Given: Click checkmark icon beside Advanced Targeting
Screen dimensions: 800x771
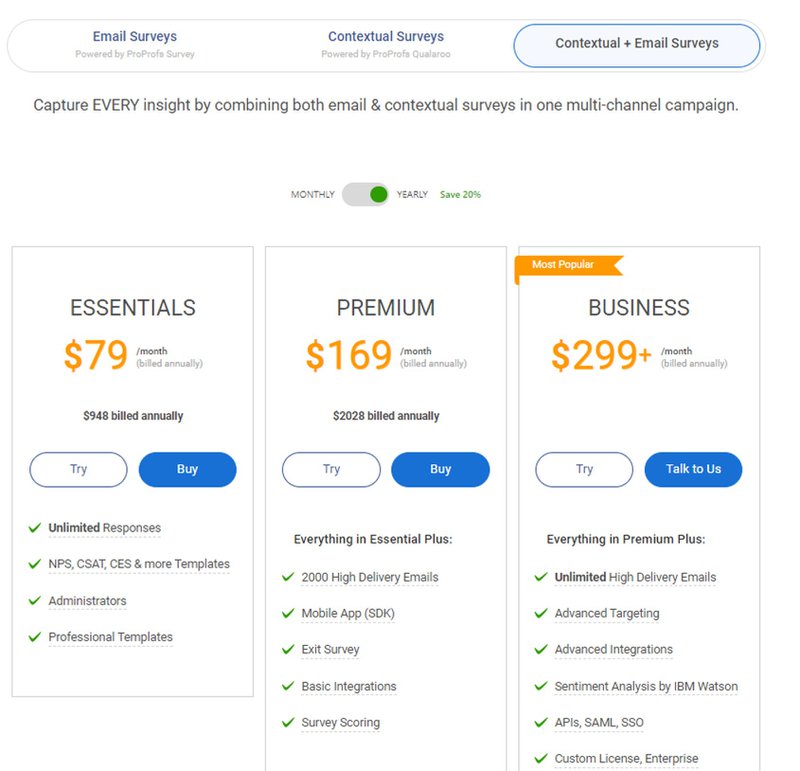Looking at the screenshot, I should coord(541,613).
